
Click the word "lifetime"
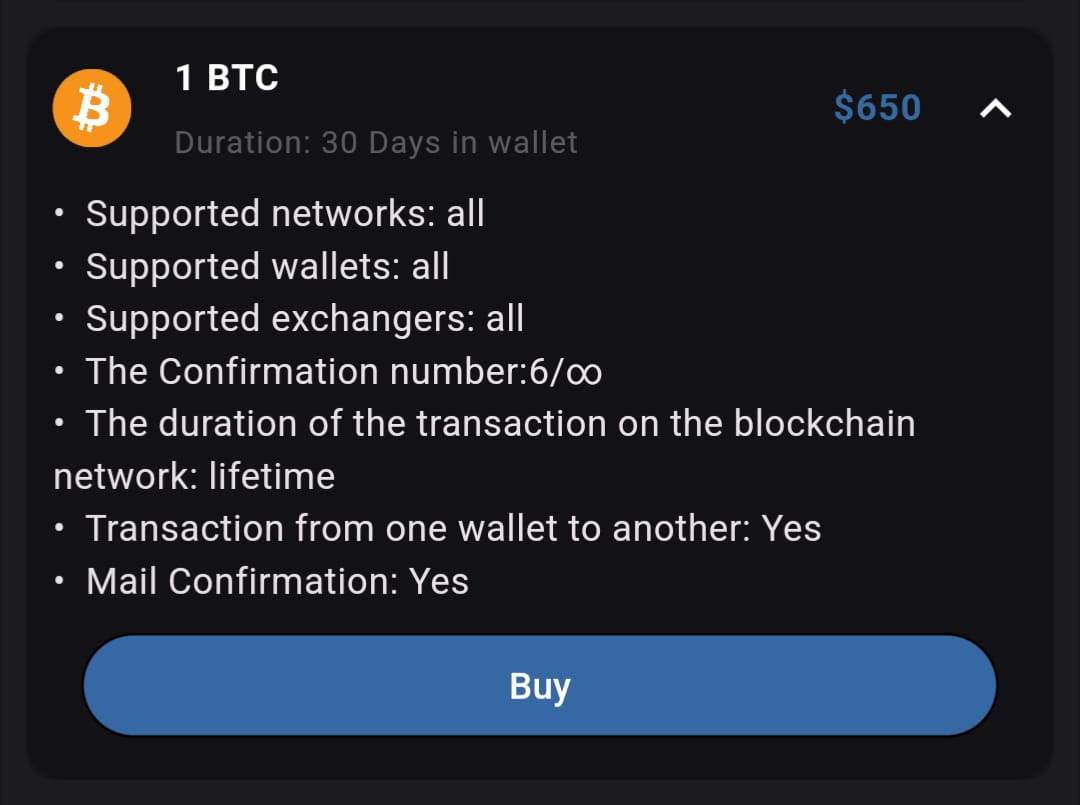pos(272,477)
